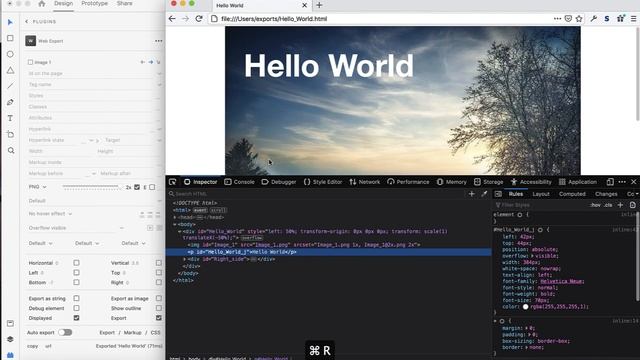Screen dimensions: 640x360
Task: Open the Network tab
Action: (x=364, y=182)
